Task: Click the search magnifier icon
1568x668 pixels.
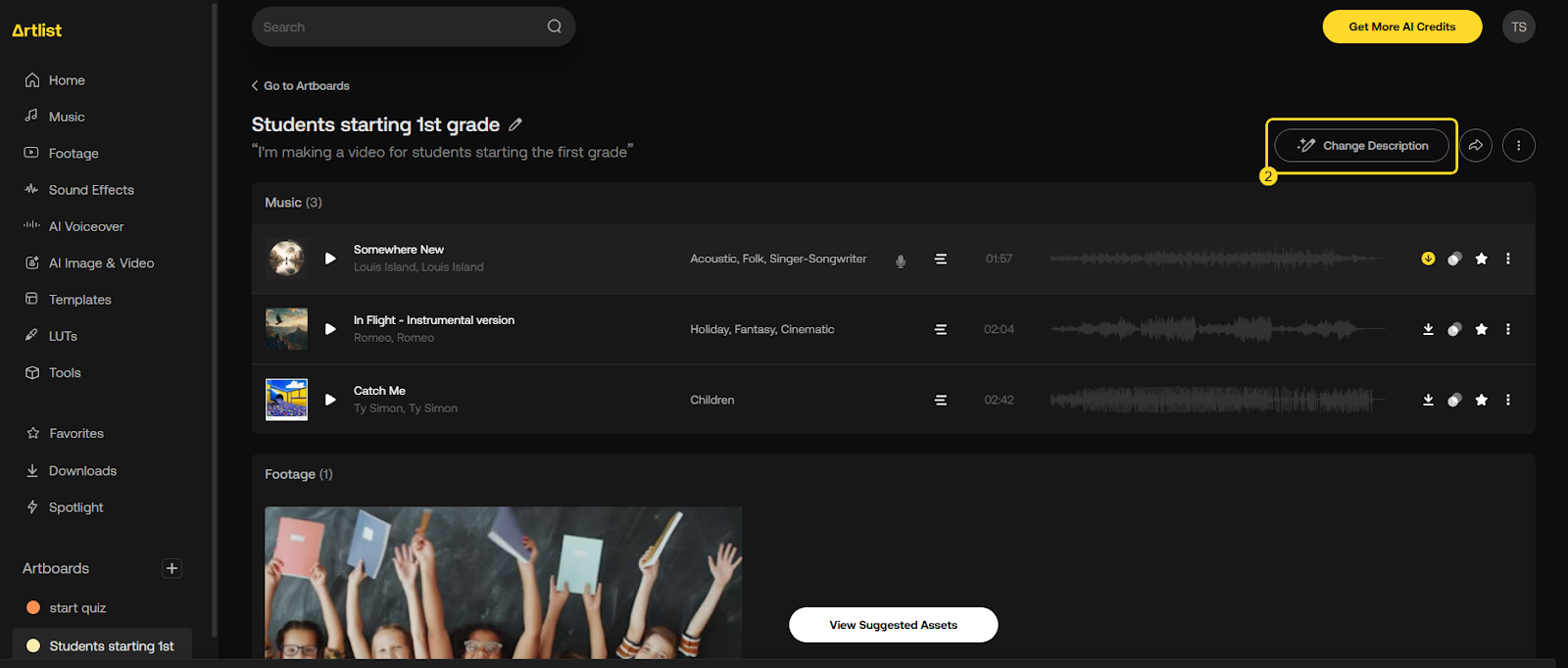Action: click(x=555, y=26)
